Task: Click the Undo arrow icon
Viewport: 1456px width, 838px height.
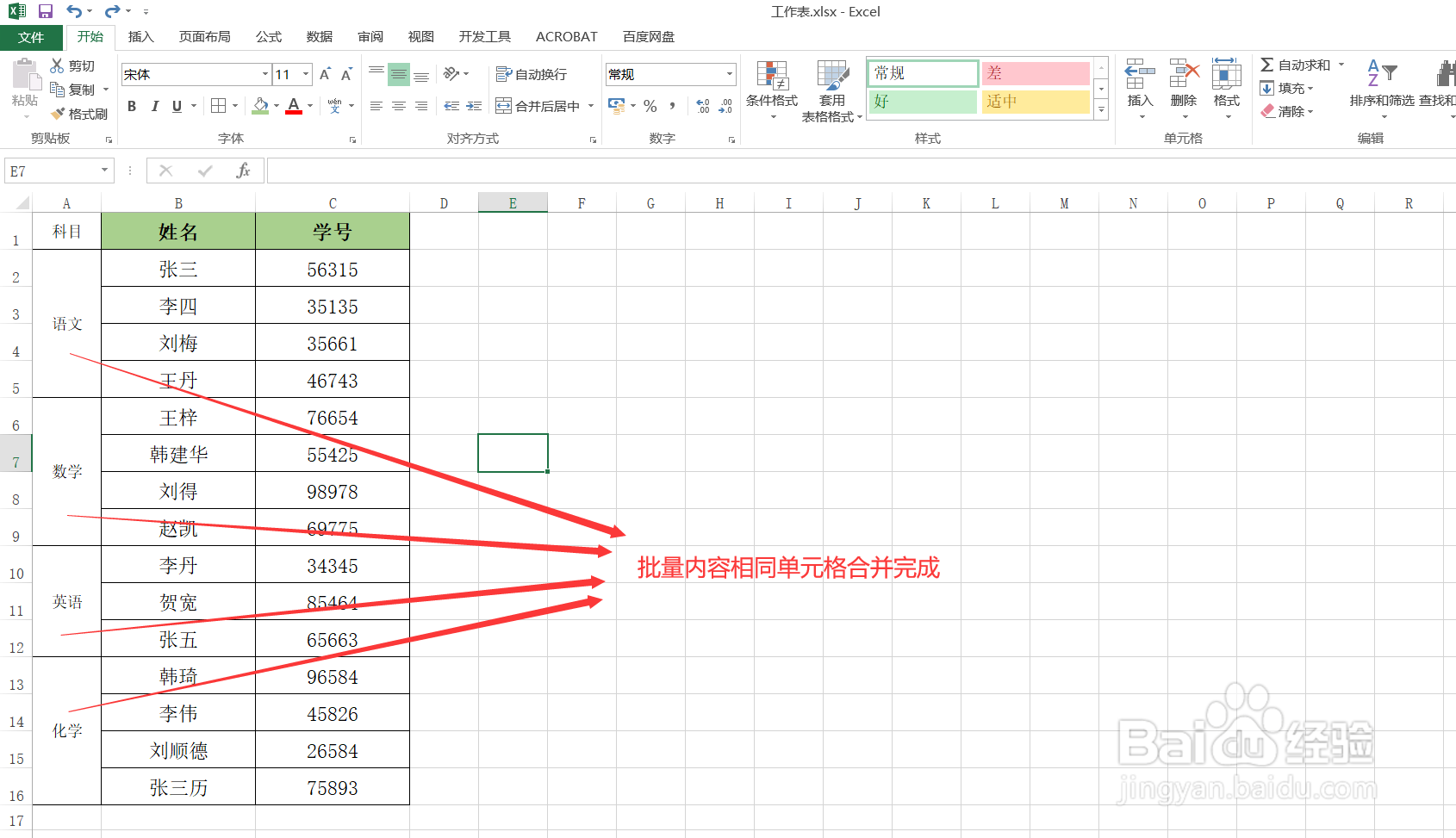Action: click(x=74, y=11)
